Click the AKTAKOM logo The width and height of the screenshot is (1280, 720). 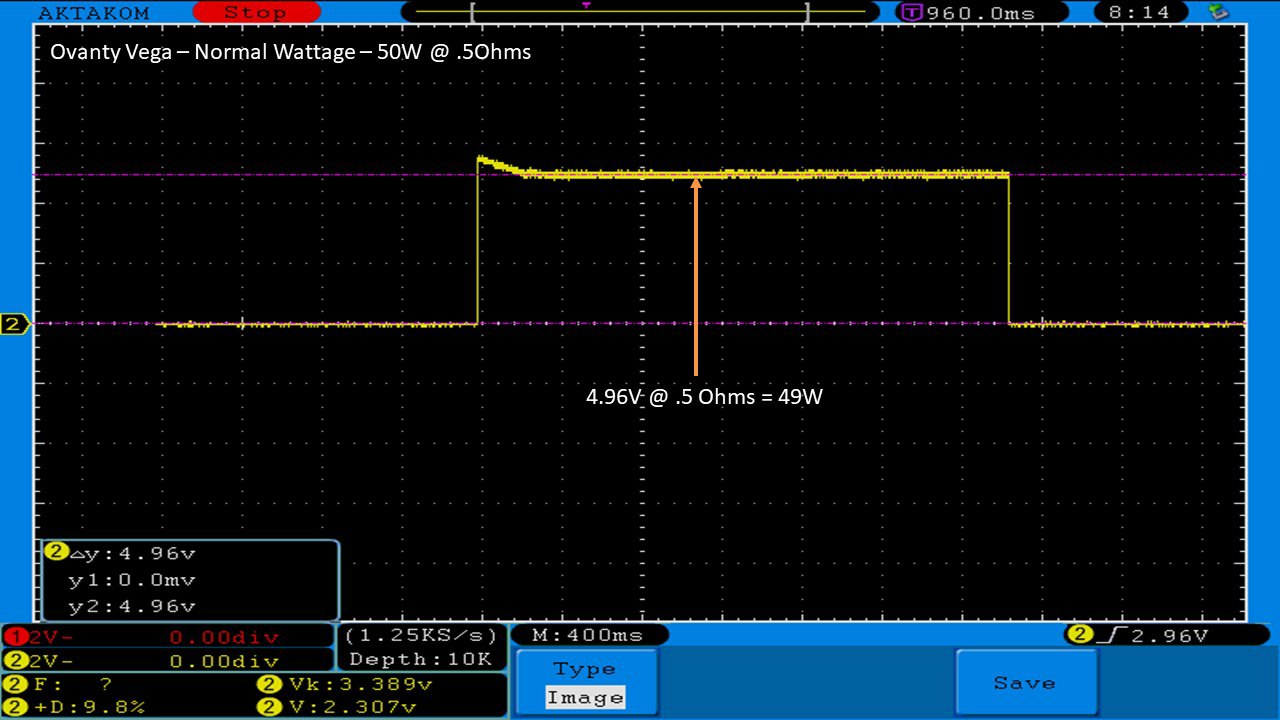pos(93,13)
